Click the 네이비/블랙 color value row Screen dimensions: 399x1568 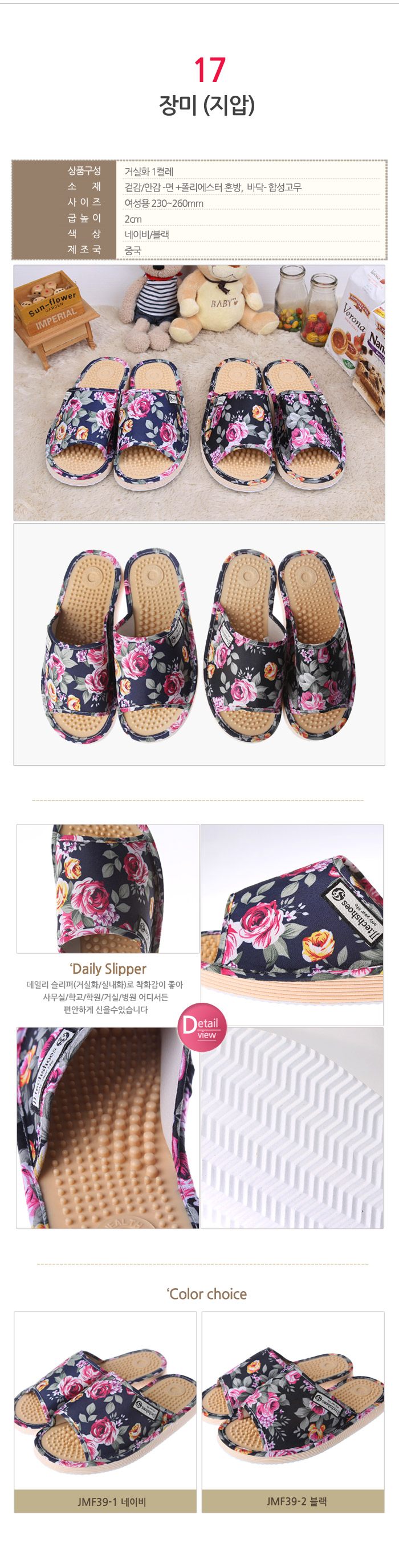coord(251,234)
